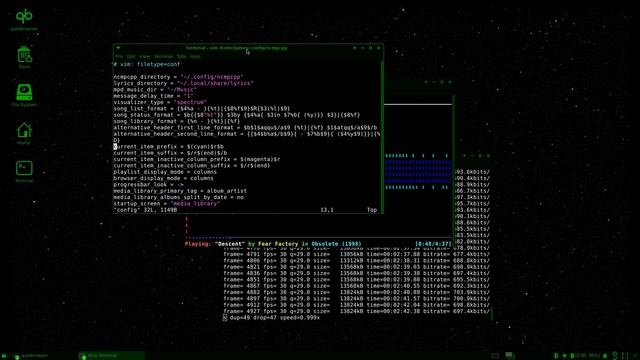The width and height of the screenshot is (640, 360).
Task: Click the vim cursor position '13,1'
Action: point(327,210)
